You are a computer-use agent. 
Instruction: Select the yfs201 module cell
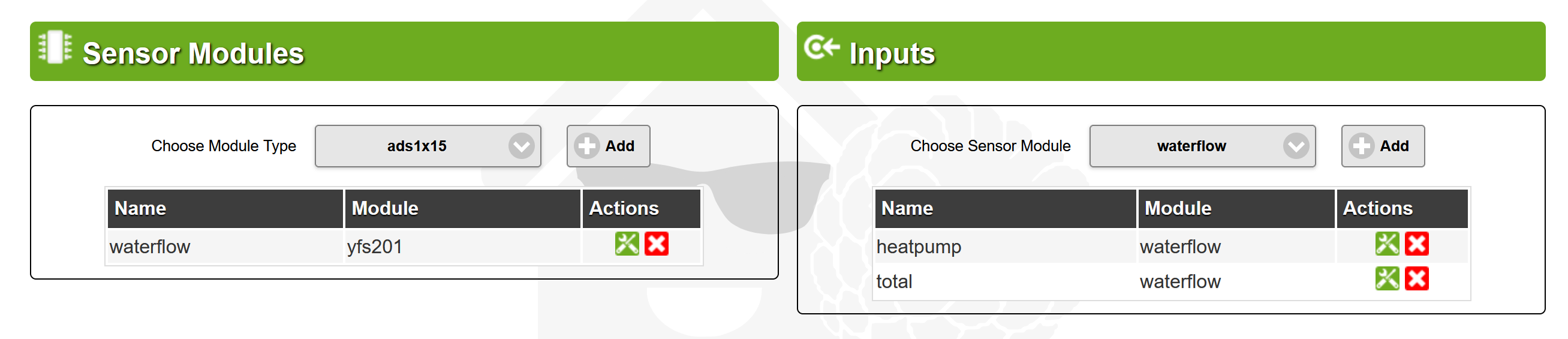point(374,247)
